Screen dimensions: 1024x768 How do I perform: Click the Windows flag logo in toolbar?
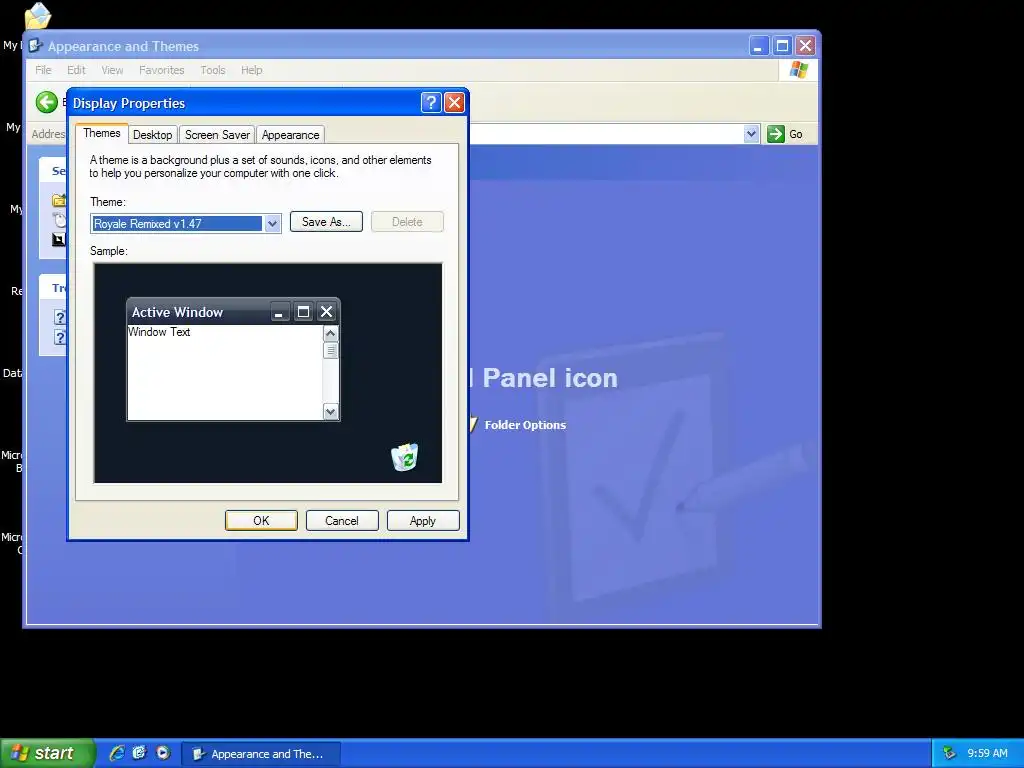point(799,70)
